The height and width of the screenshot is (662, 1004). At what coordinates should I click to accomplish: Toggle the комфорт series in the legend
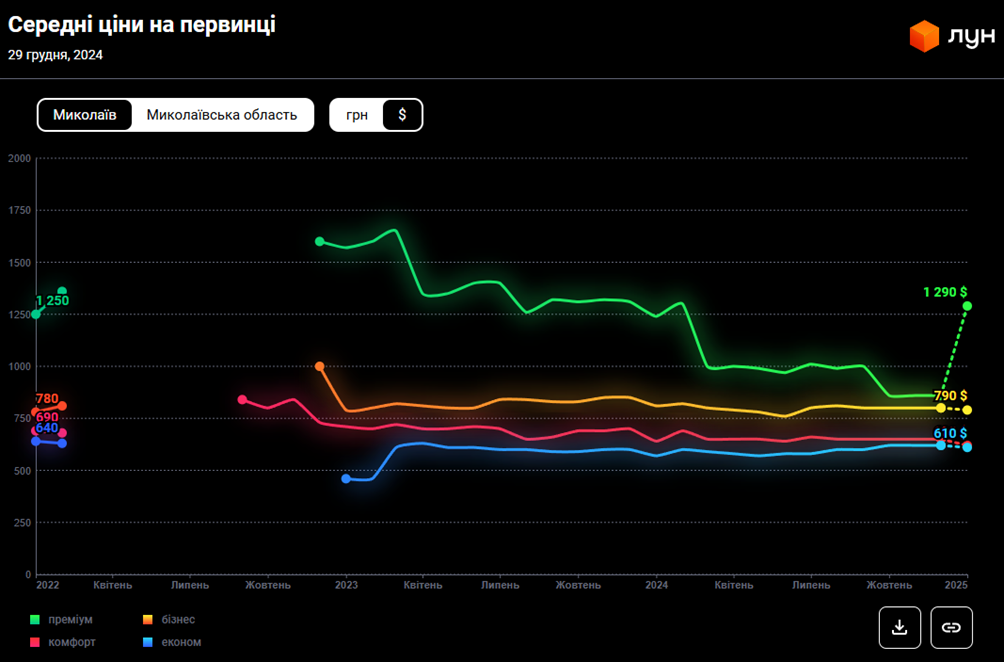point(72,642)
